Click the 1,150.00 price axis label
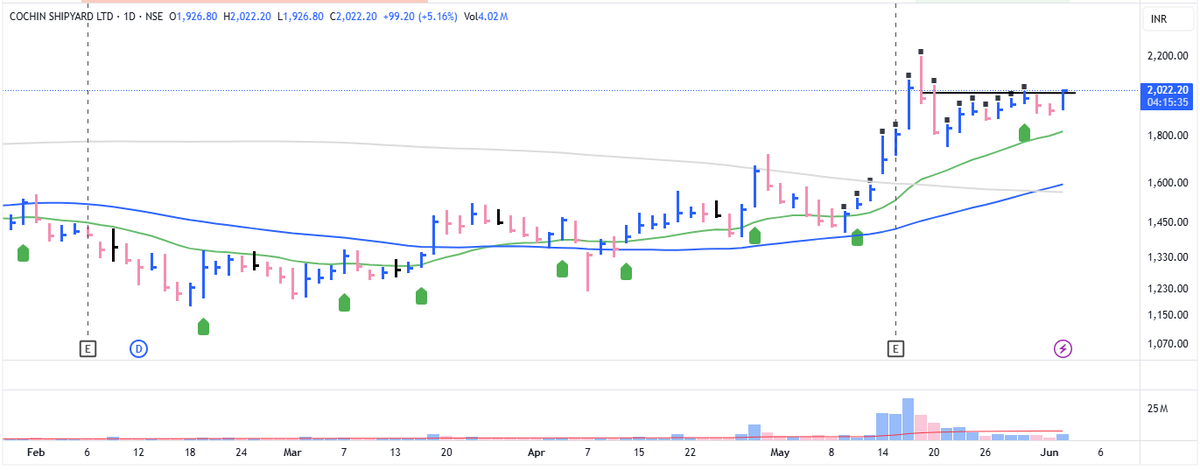 [1168, 316]
